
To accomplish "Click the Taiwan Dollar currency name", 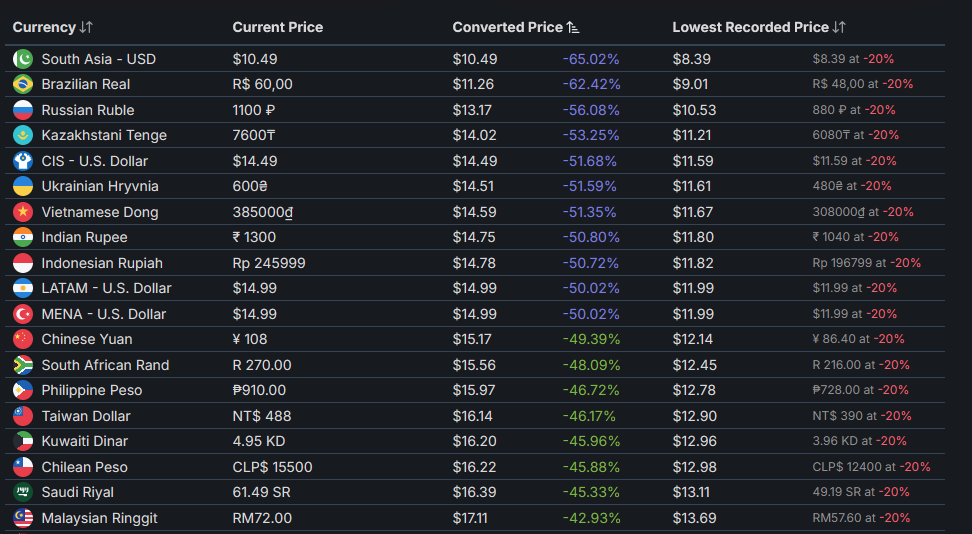I will click(x=86, y=416).
